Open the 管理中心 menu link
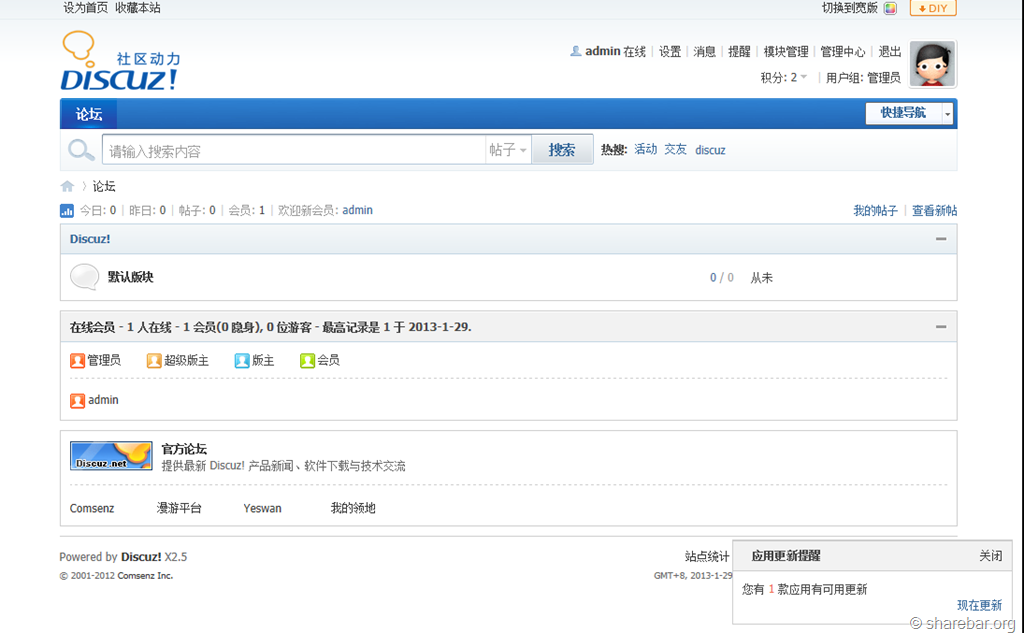1024x633 pixels. tap(842, 51)
